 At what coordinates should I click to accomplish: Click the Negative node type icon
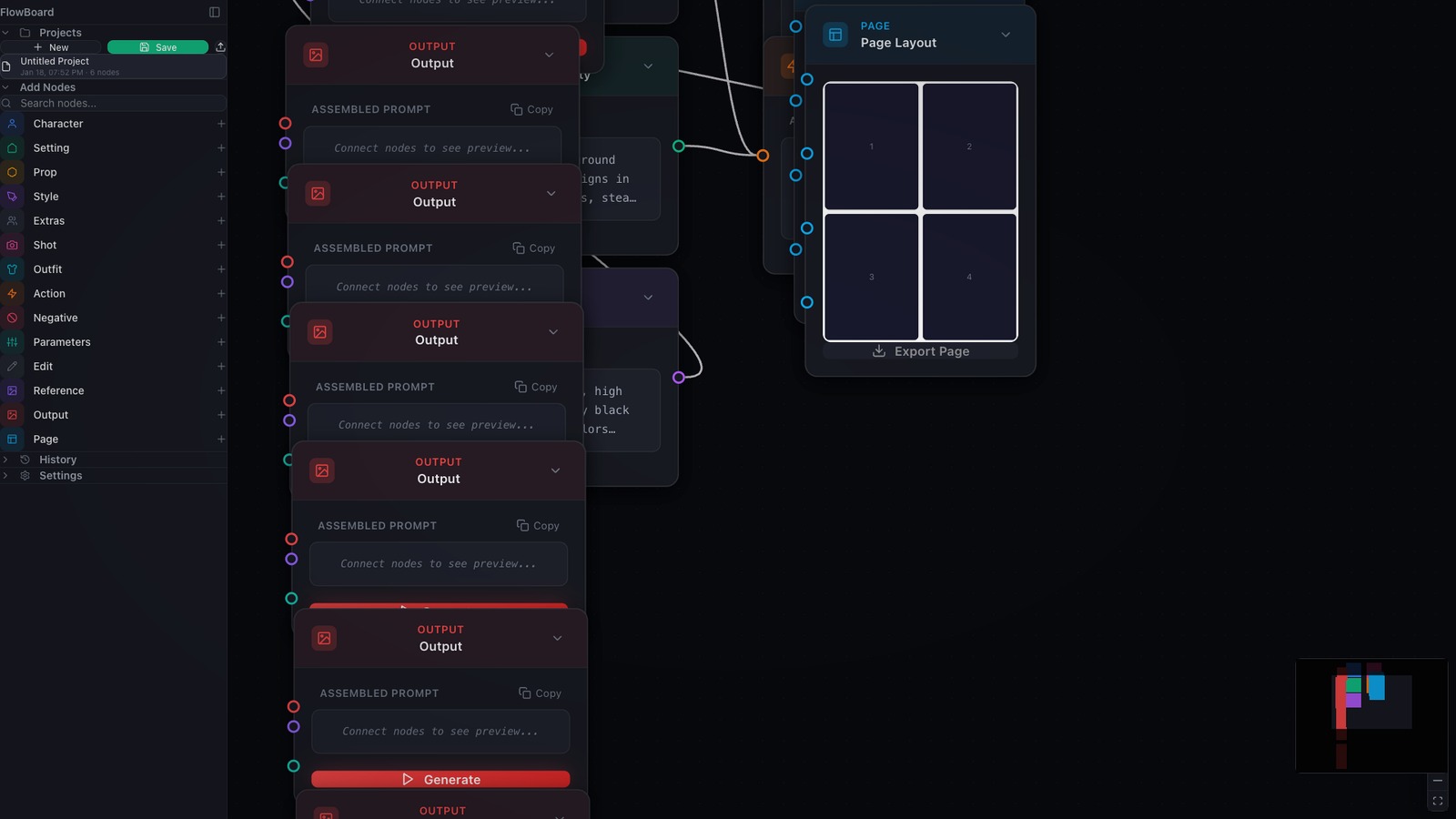click(x=12, y=318)
